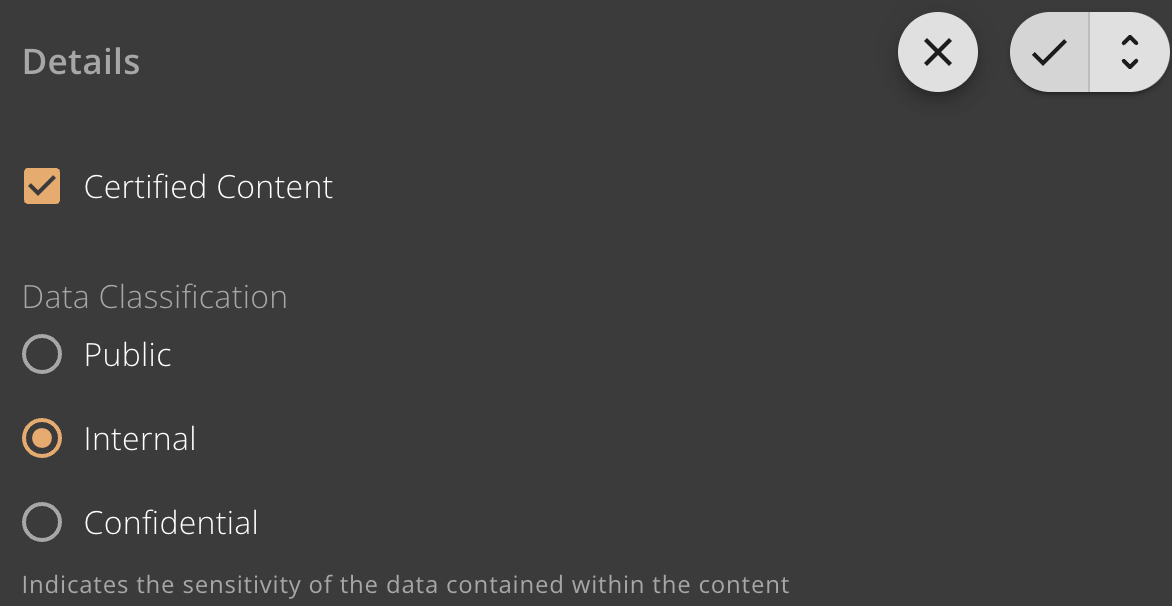Click the Public option label

pyautogui.click(x=128, y=354)
